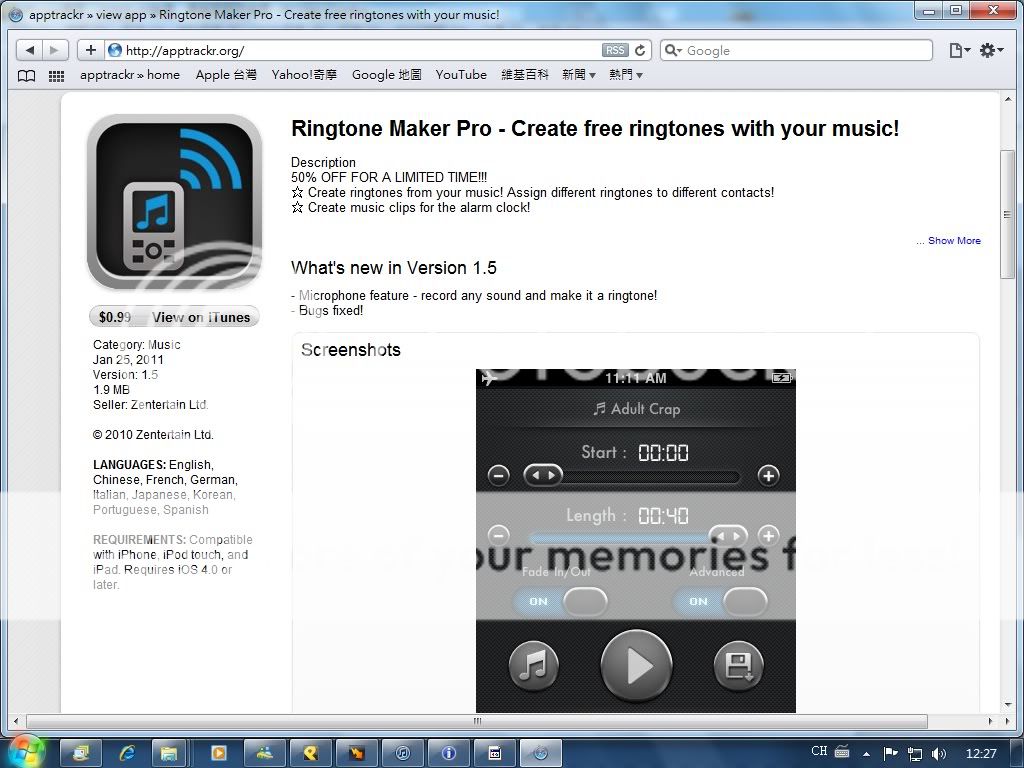The width and height of the screenshot is (1024, 768).
Task: Click the Start time slider handle
Action: [544, 475]
